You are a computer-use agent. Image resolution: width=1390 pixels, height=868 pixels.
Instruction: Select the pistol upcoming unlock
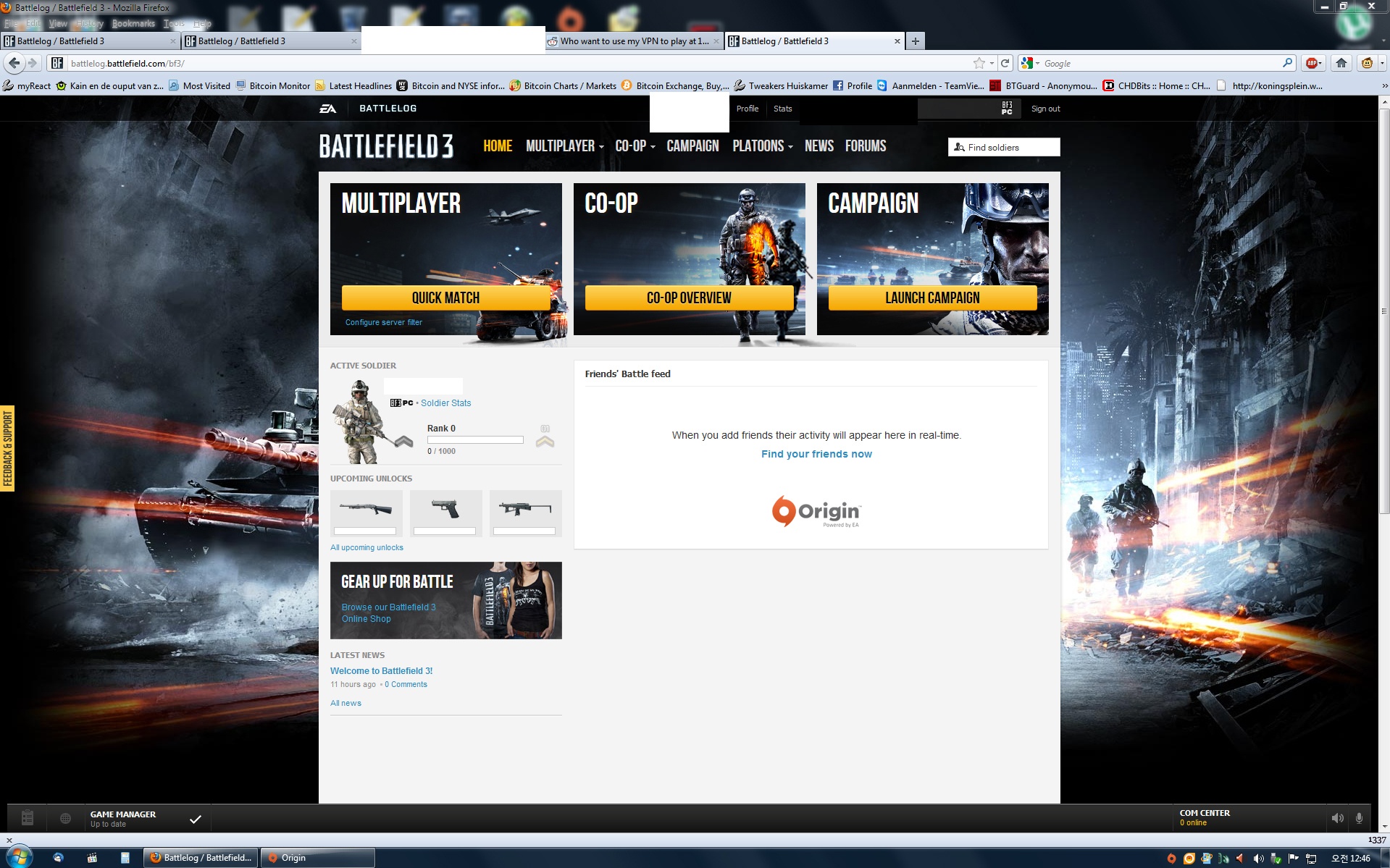[x=446, y=513]
